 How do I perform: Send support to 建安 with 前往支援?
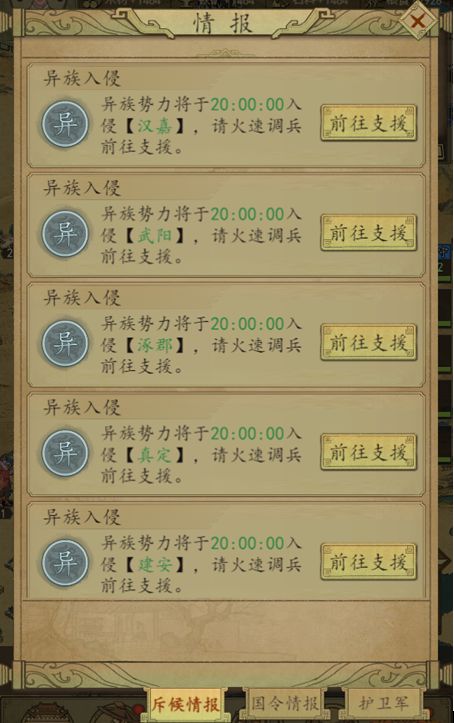click(368, 562)
